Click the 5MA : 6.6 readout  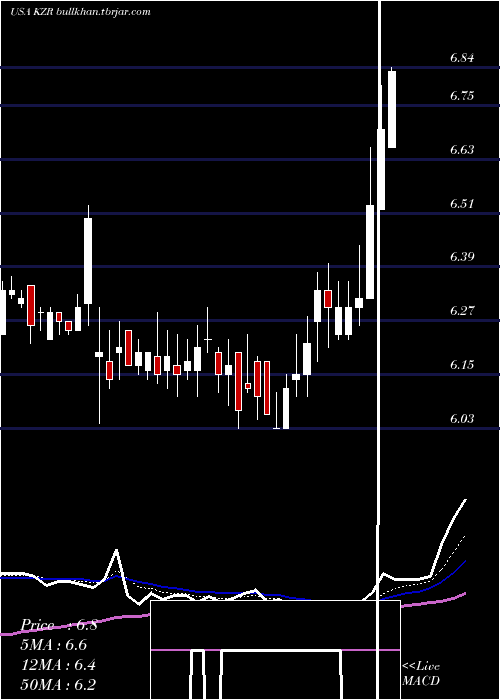click(x=54, y=645)
